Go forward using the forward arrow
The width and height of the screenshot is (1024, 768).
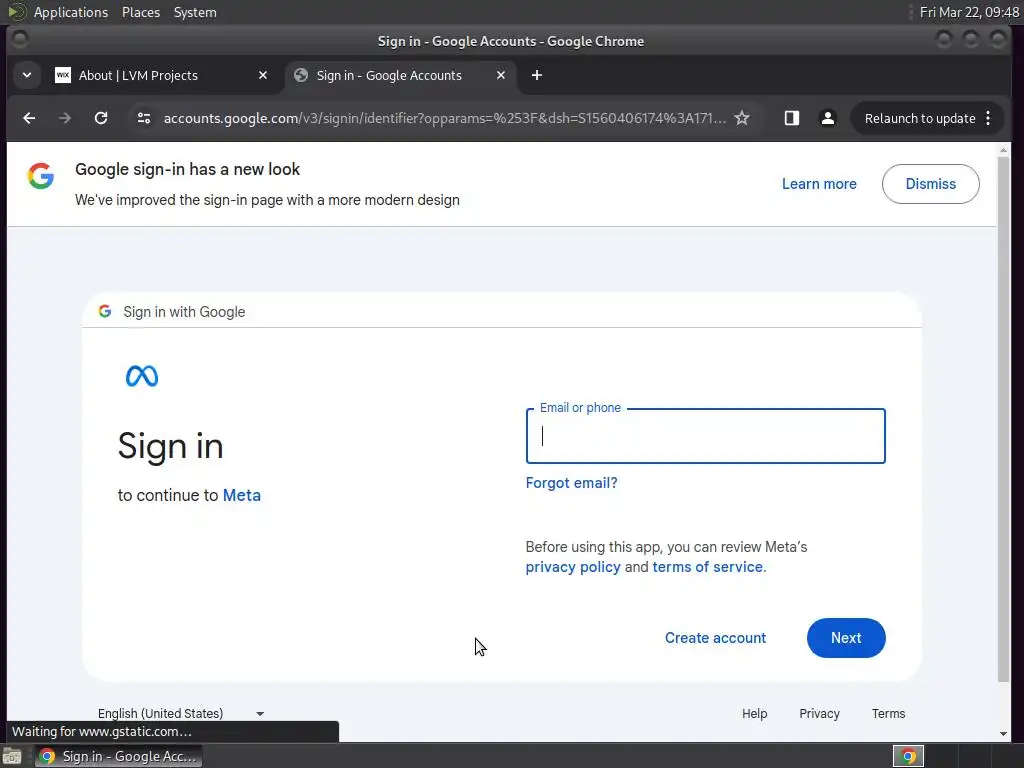(x=65, y=118)
